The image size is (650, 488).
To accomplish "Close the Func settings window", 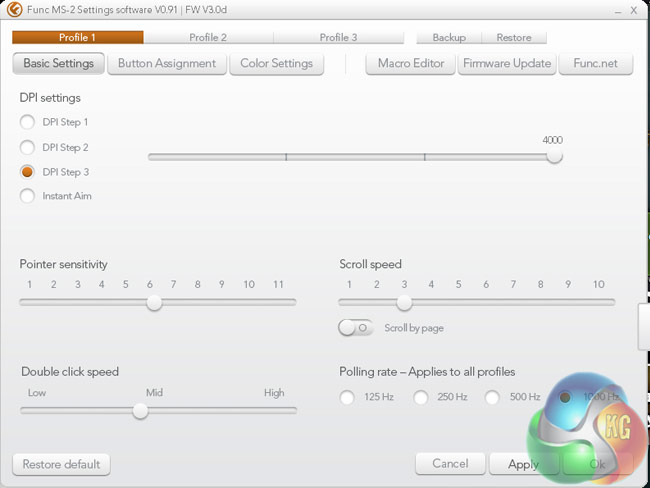I will 633,10.
